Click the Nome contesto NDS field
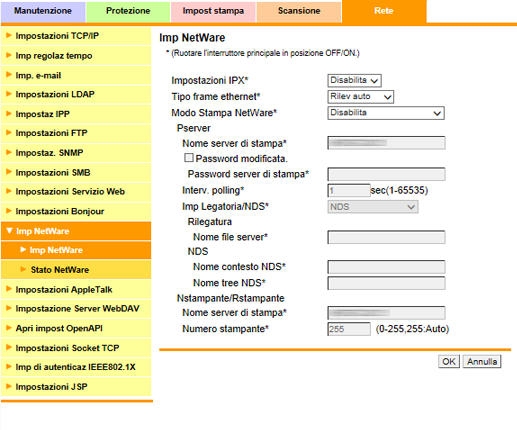517x430 pixels. click(386, 267)
